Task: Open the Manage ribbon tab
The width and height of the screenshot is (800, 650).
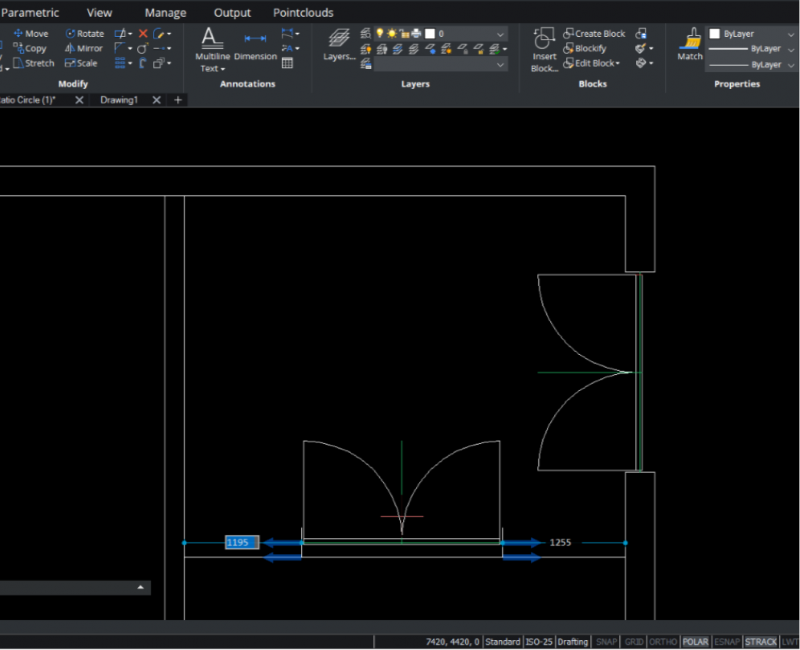Action: coord(165,13)
